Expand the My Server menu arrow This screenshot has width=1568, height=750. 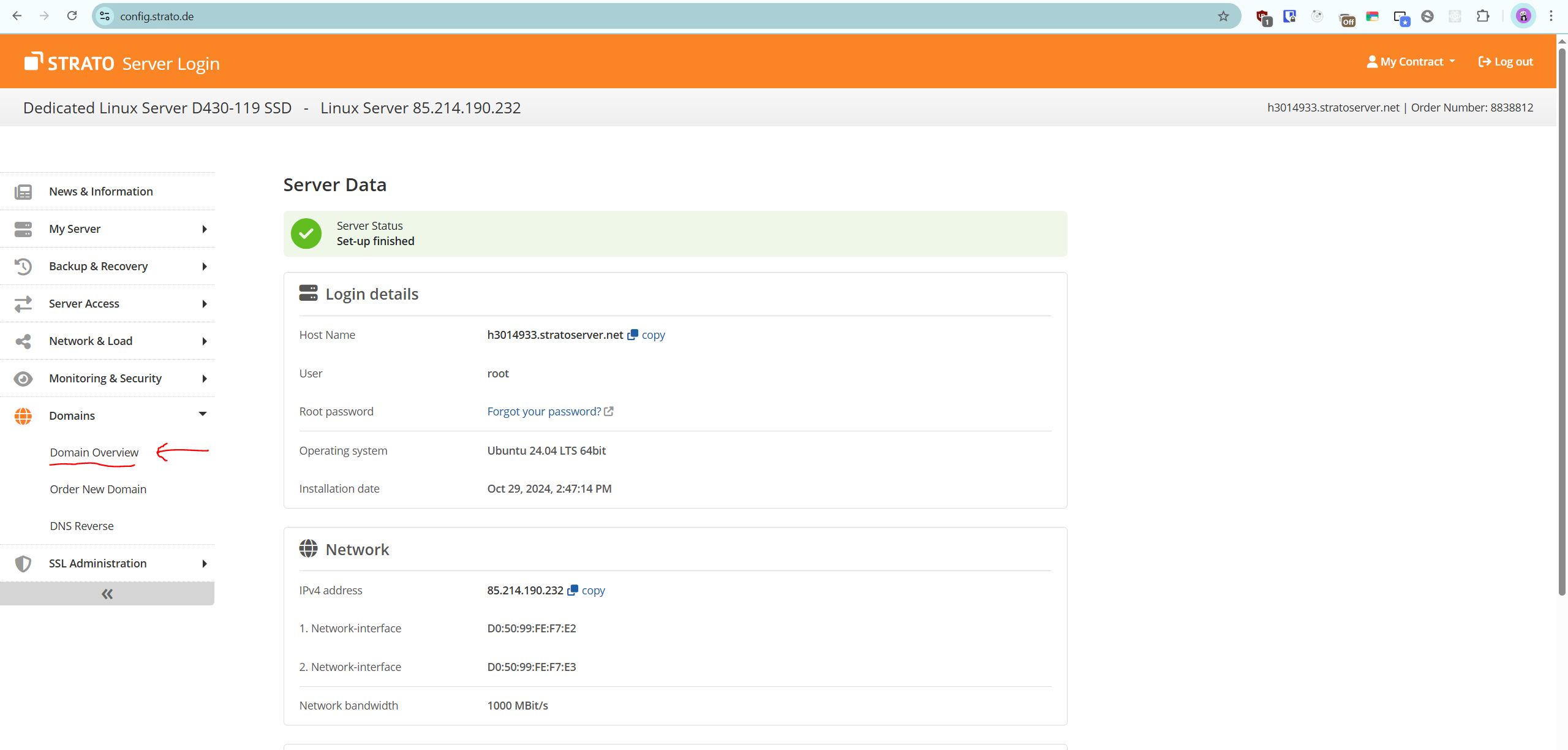[x=205, y=229]
